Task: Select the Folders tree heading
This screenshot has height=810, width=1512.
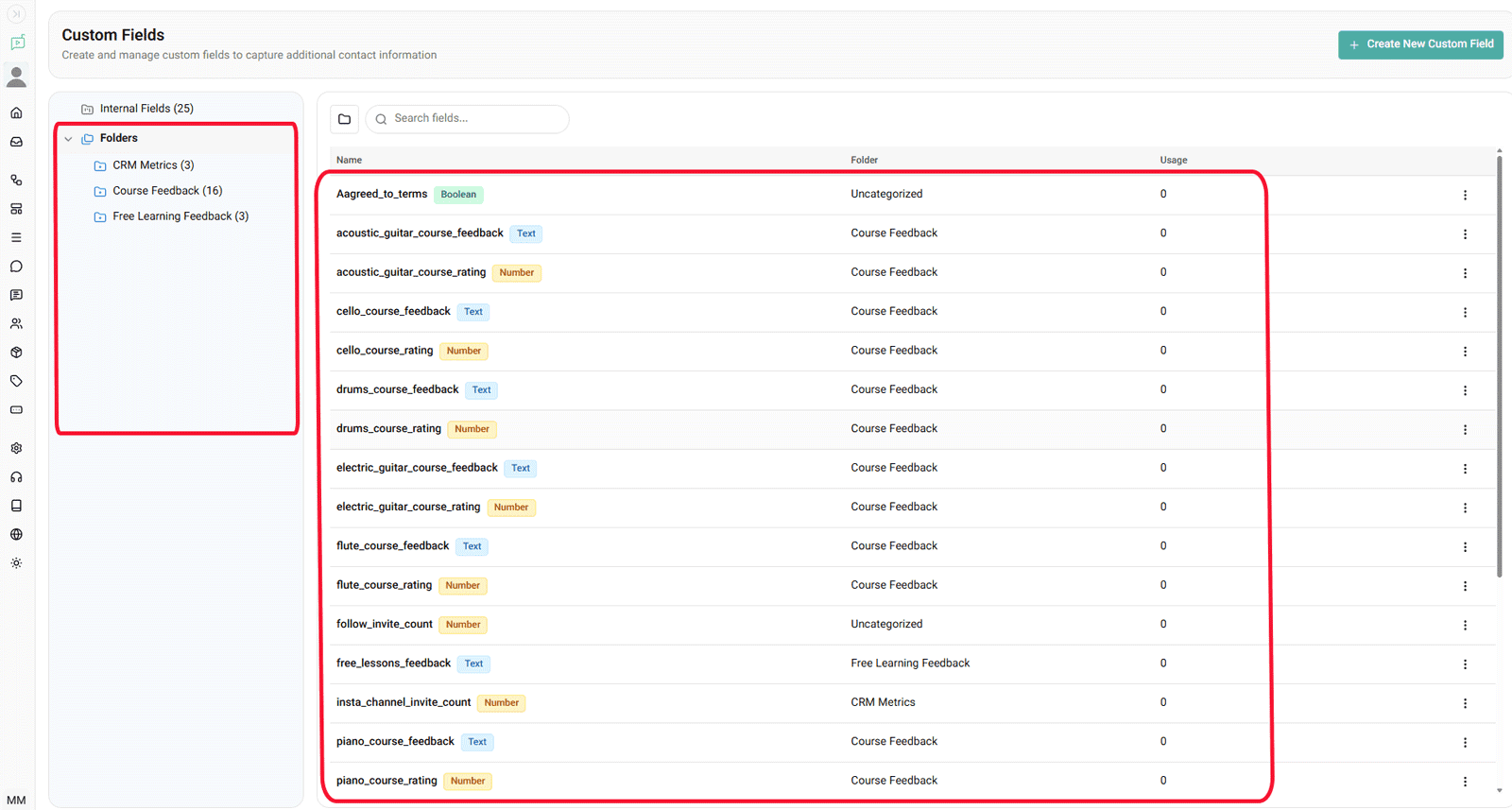Action: [x=118, y=138]
